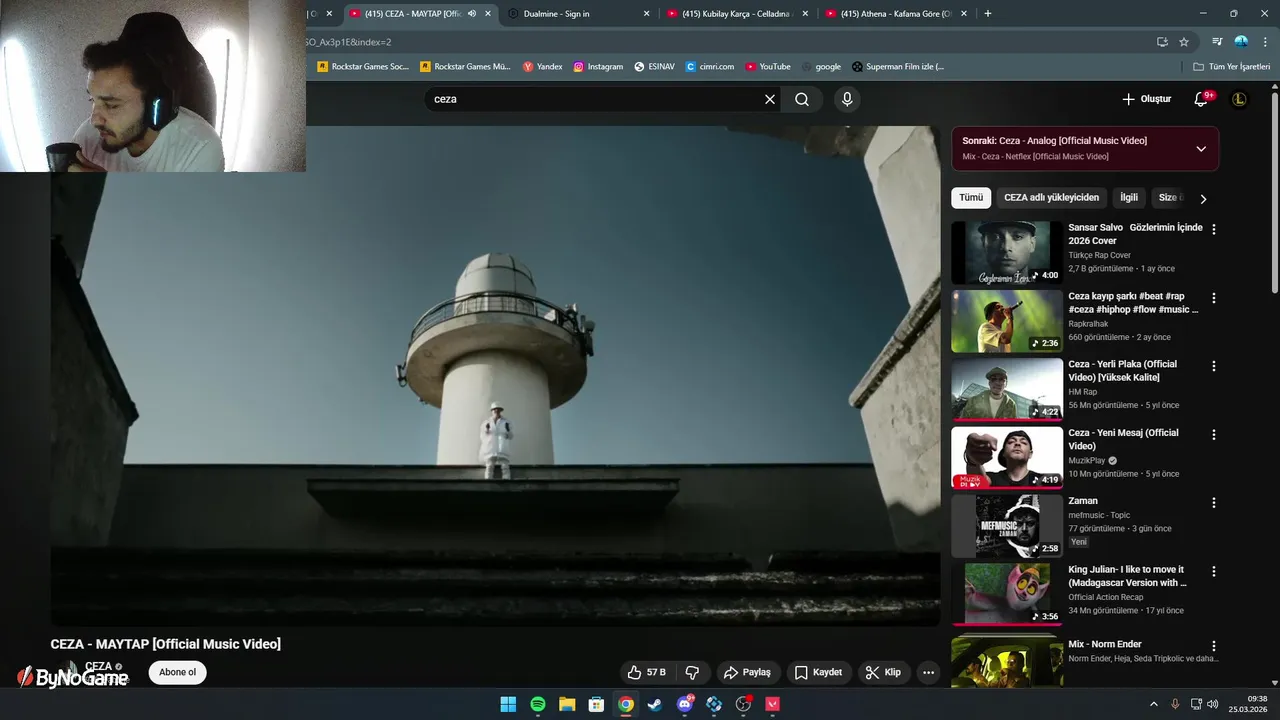1280x720 pixels.
Task: Open Spotify from the taskbar
Action: click(x=537, y=704)
